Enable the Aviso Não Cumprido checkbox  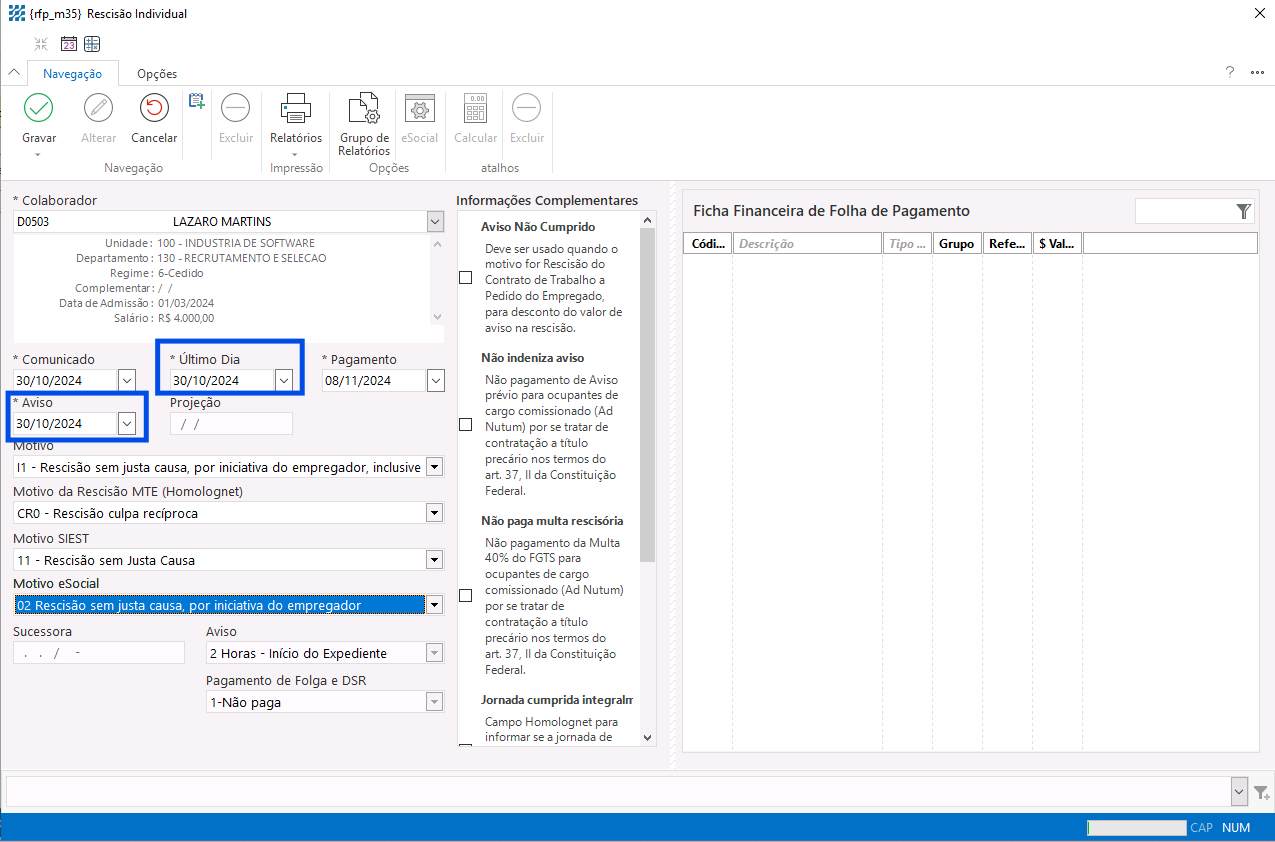(x=465, y=278)
